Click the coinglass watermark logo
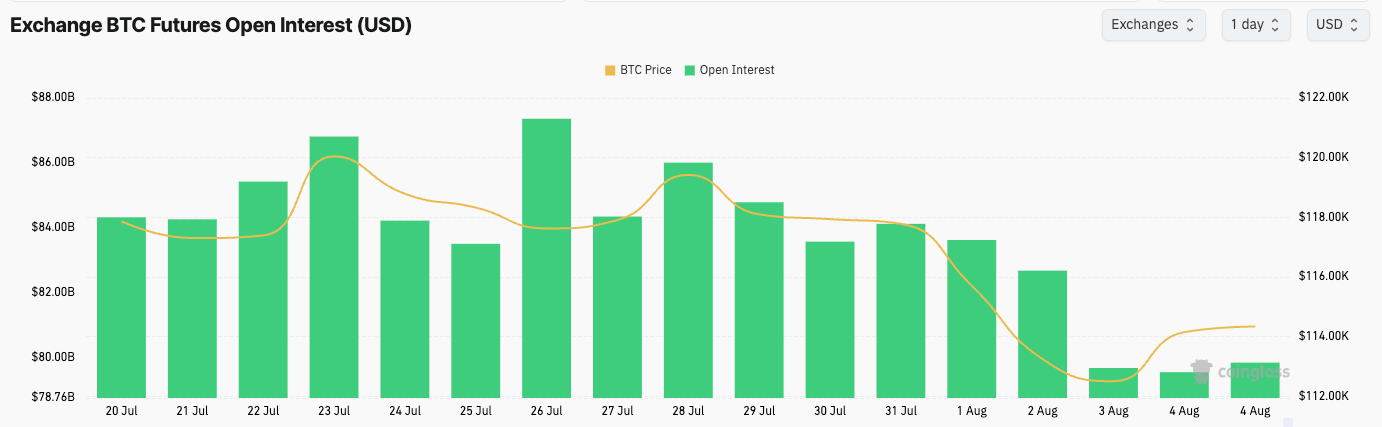Viewport: 1382px width, 427px height. coord(1239,372)
